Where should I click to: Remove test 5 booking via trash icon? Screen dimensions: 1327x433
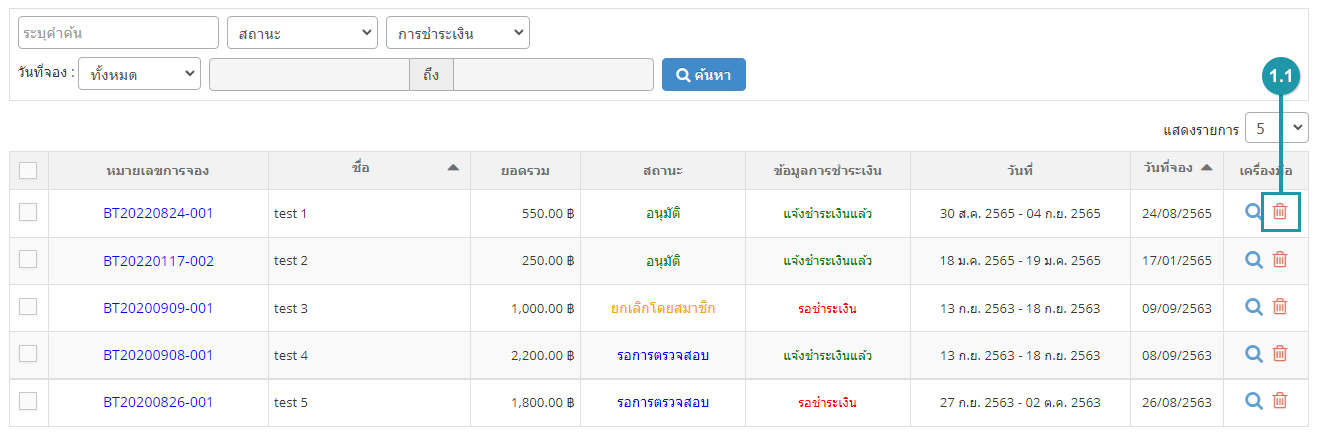point(1280,401)
